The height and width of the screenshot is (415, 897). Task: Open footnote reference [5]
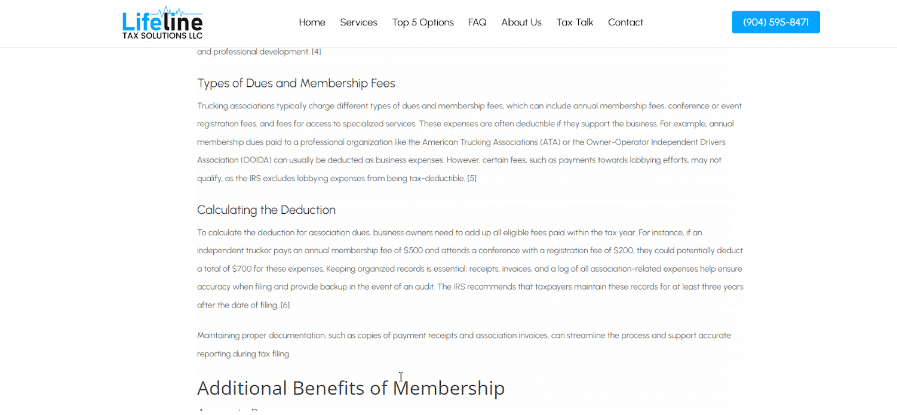pyautogui.click(x=471, y=178)
